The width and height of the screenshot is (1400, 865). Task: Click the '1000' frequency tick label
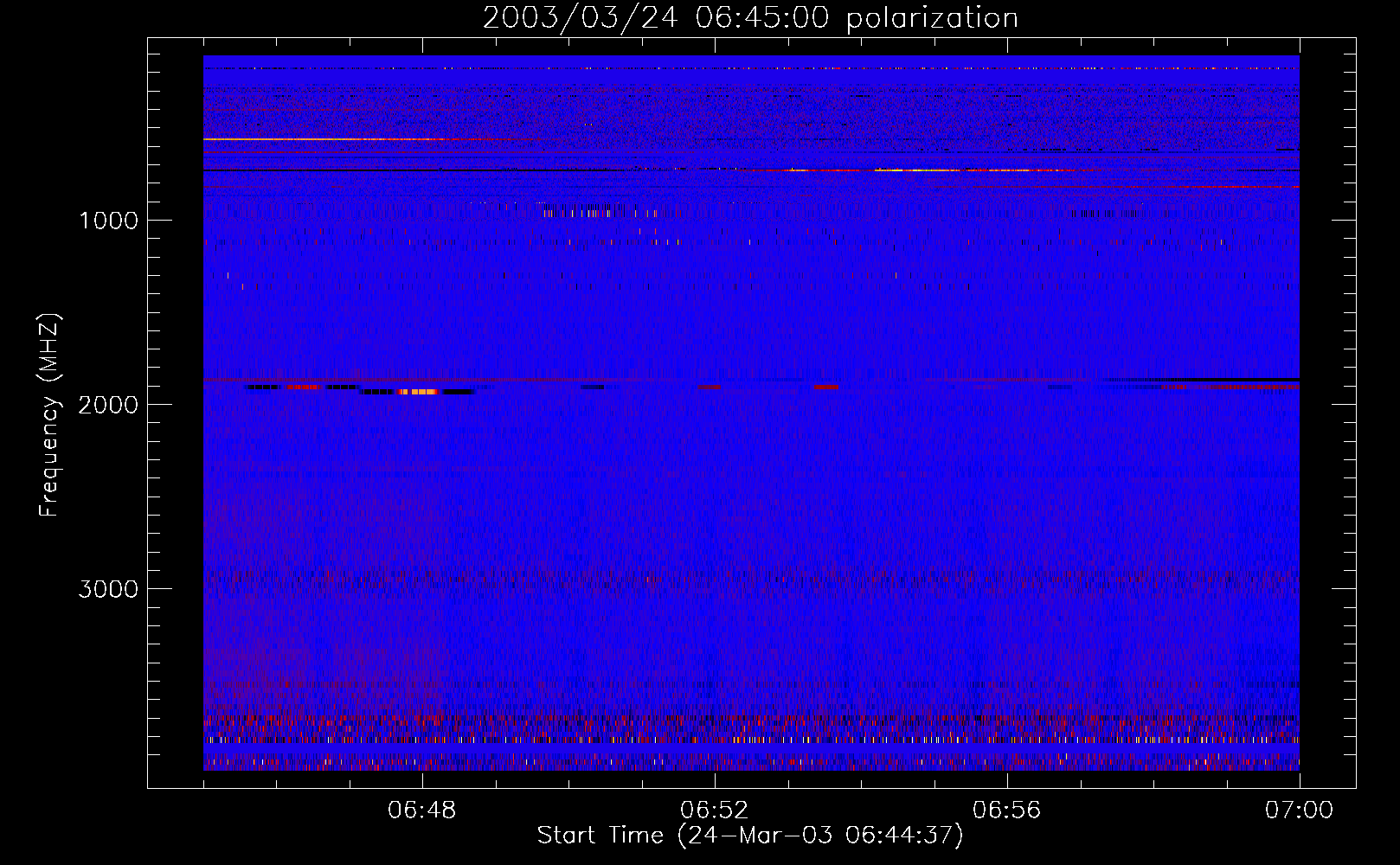pyautogui.click(x=108, y=221)
